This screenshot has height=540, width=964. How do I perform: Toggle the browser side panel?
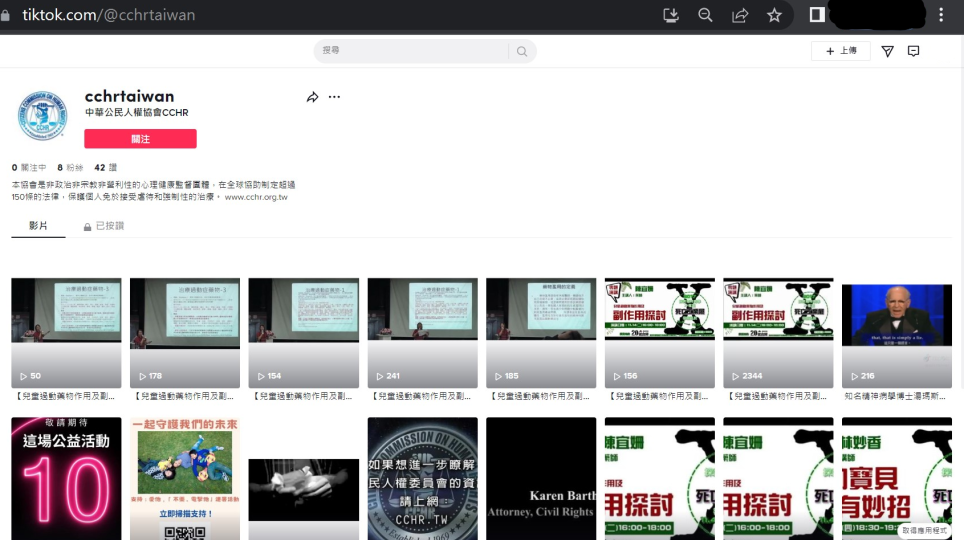[x=817, y=15]
